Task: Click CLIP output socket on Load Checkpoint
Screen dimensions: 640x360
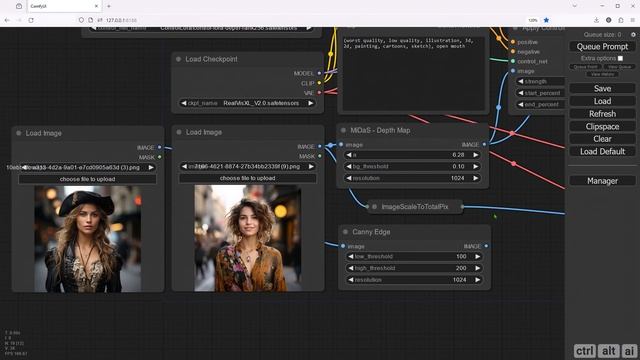Action: [319, 83]
